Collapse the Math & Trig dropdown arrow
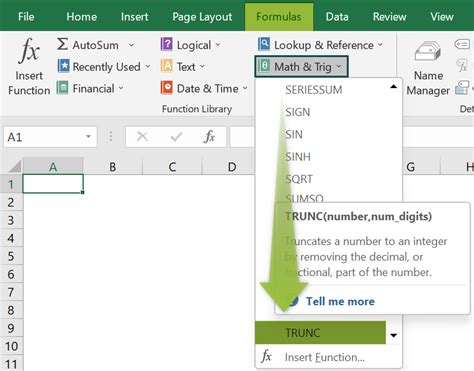Image resolution: width=474 pixels, height=371 pixels. click(x=339, y=67)
